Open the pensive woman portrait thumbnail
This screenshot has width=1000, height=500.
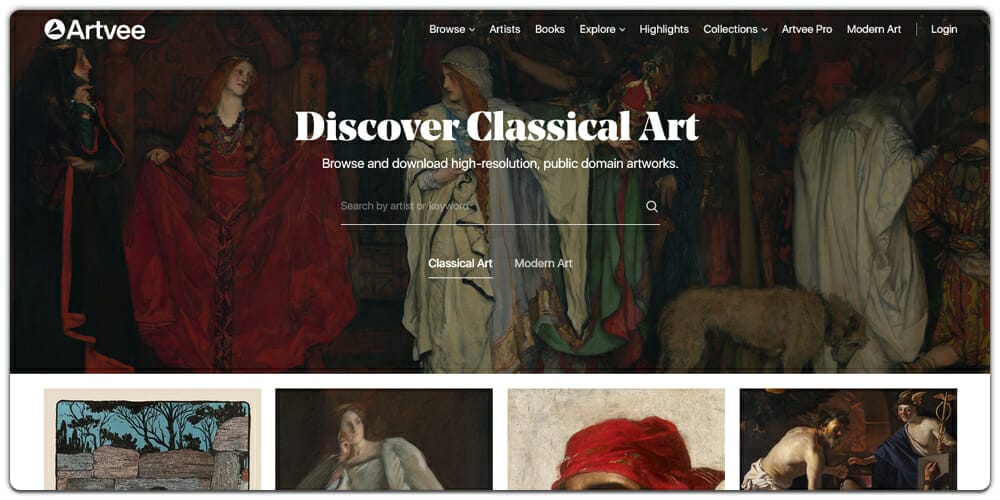(x=384, y=439)
